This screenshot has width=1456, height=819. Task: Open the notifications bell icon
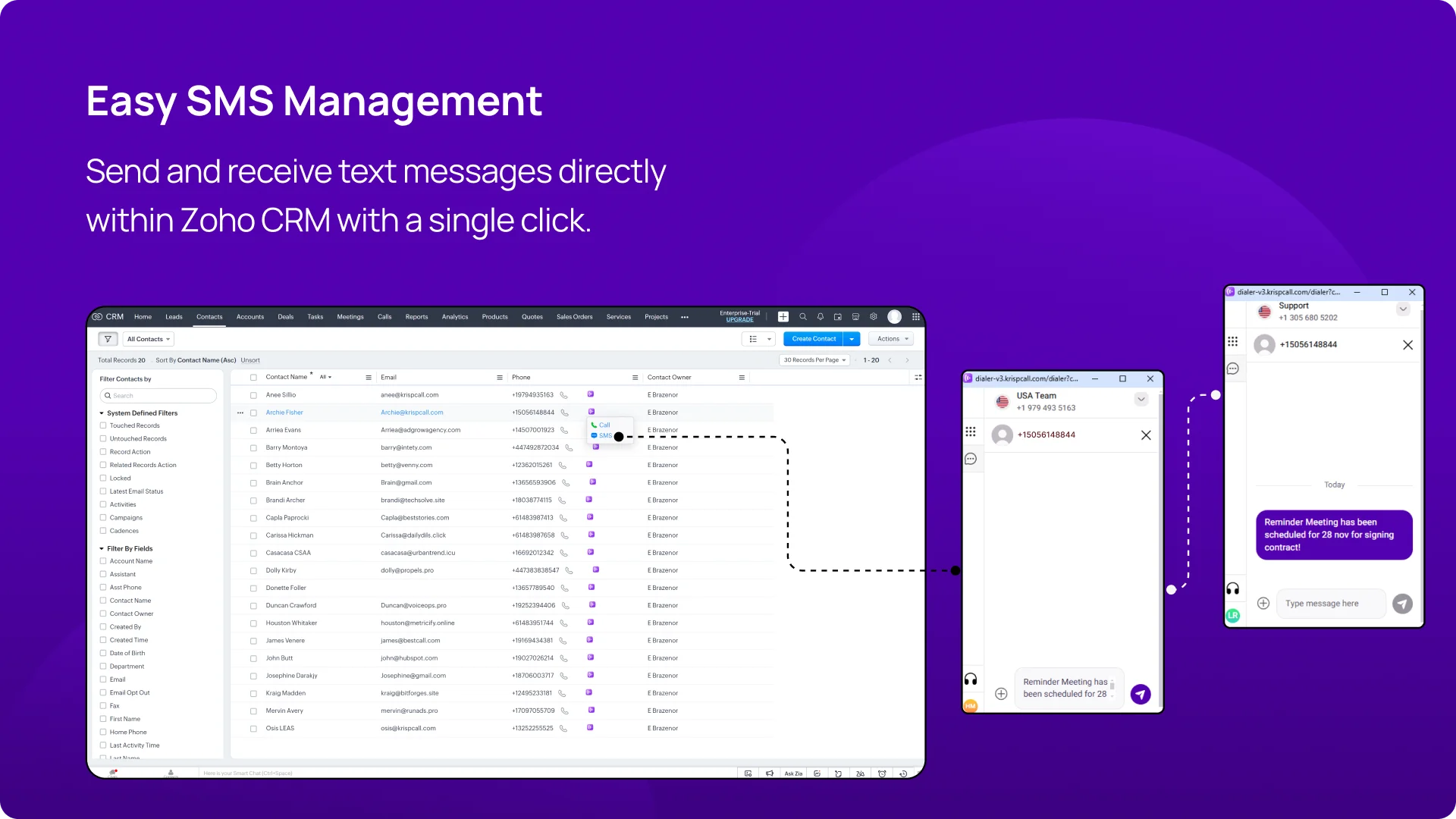(820, 317)
